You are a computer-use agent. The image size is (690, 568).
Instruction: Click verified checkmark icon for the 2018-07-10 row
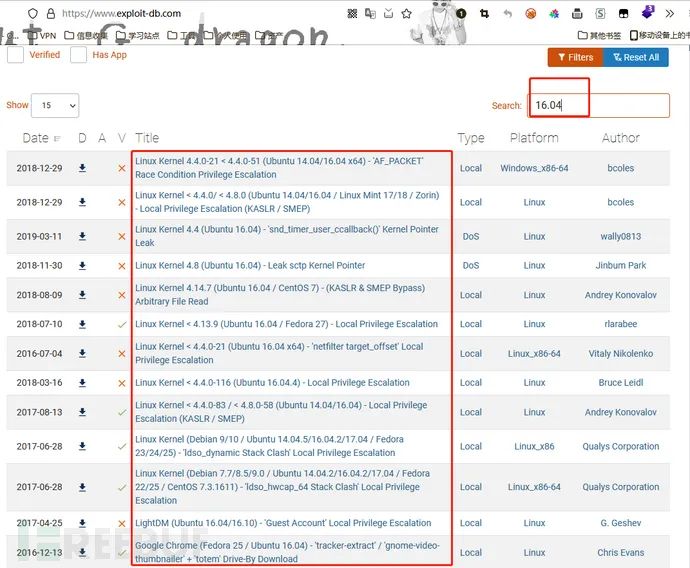(122, 325)
